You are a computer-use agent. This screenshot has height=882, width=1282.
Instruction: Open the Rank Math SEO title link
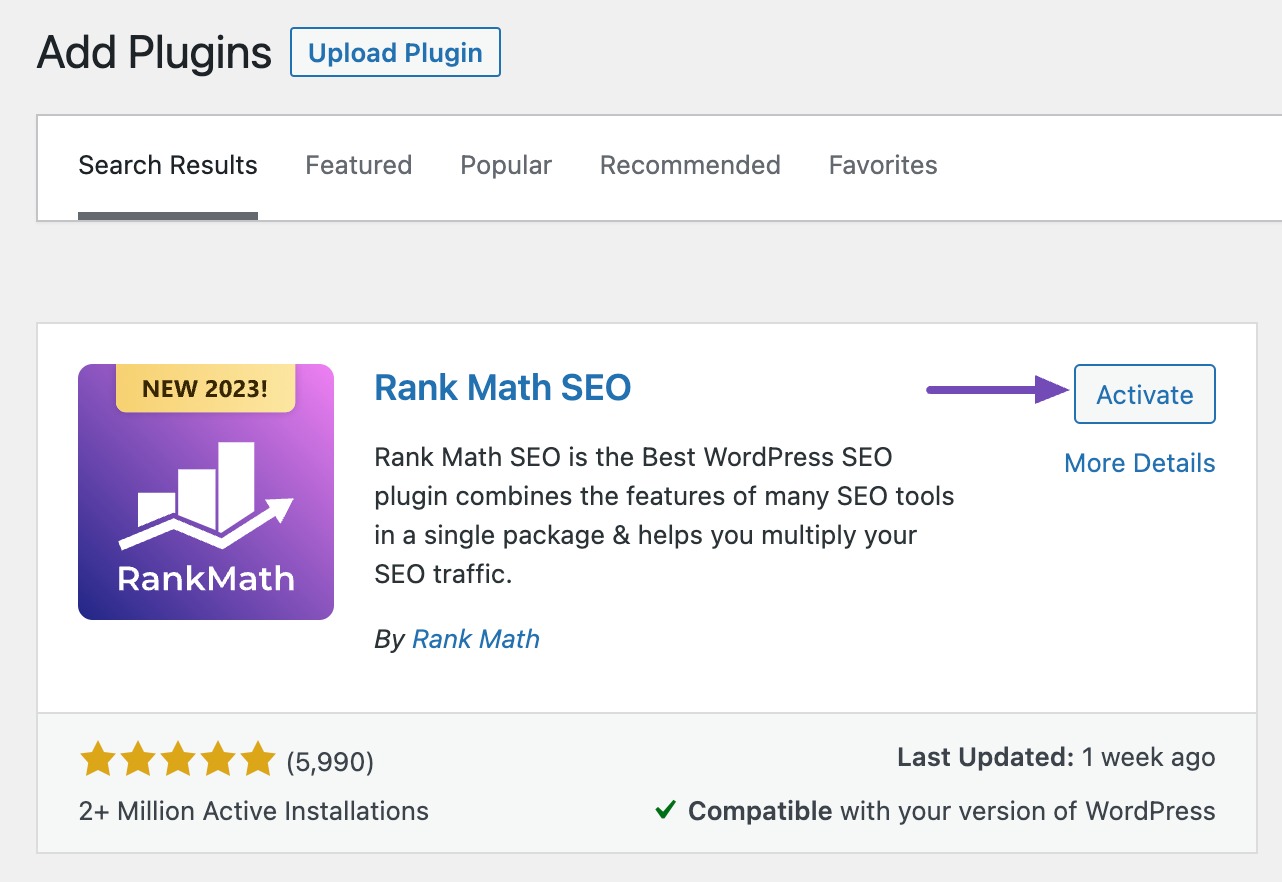[502, 387]
